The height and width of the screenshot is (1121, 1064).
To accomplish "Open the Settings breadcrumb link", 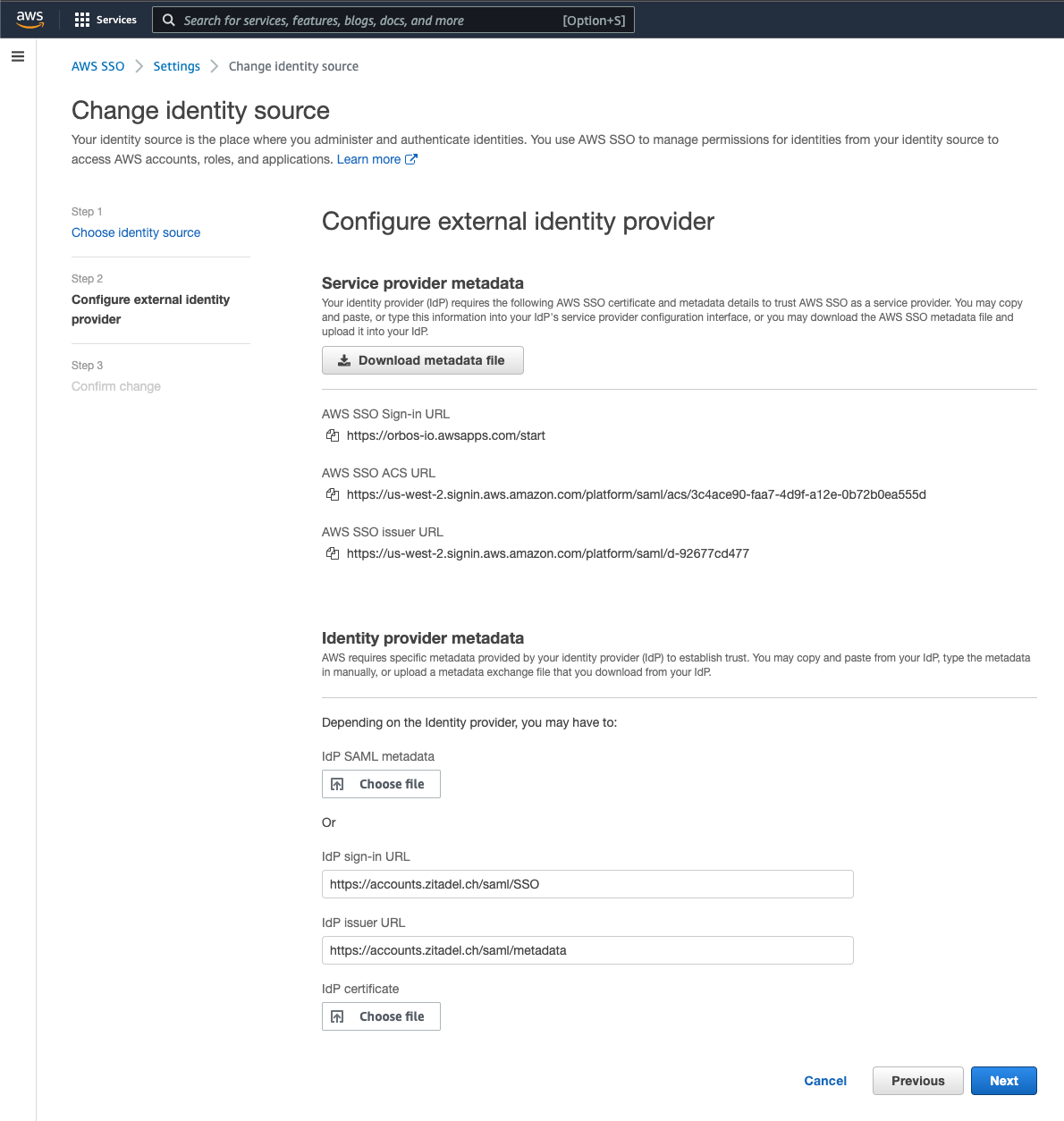I will click(176, 66).
